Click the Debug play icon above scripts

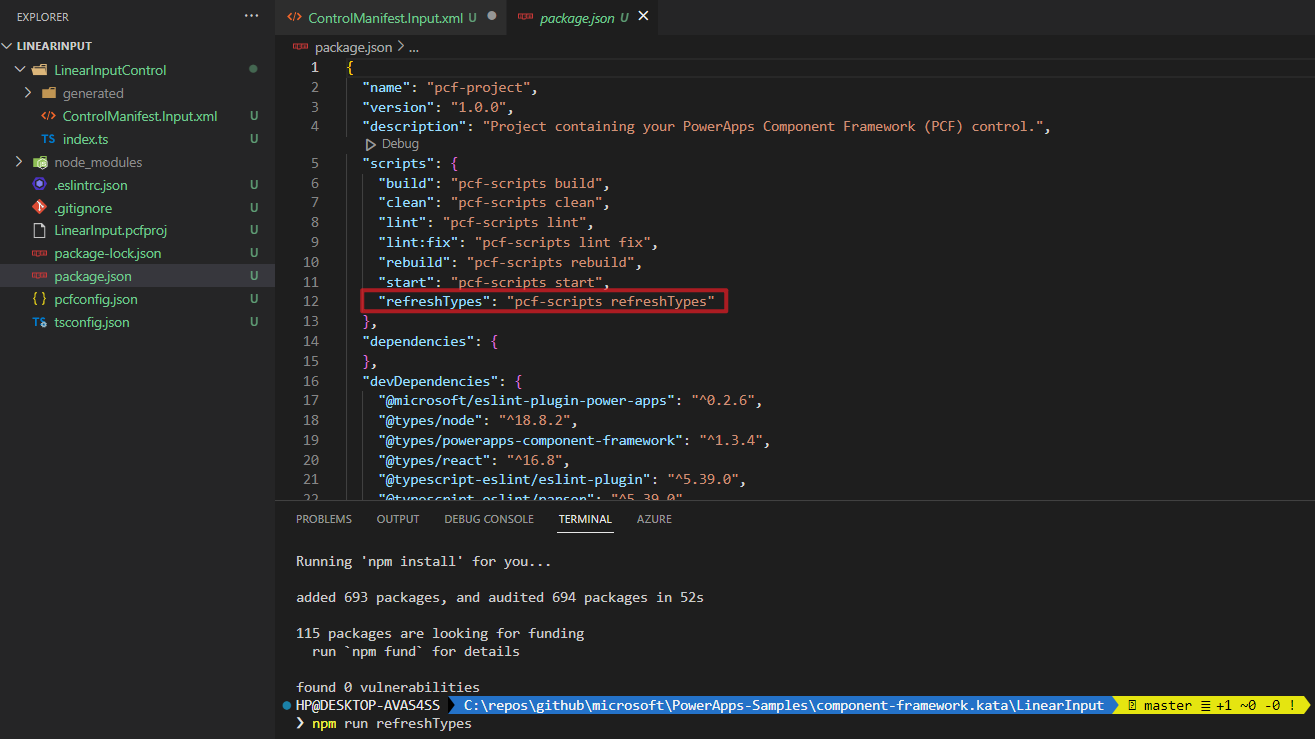[371, 145]
